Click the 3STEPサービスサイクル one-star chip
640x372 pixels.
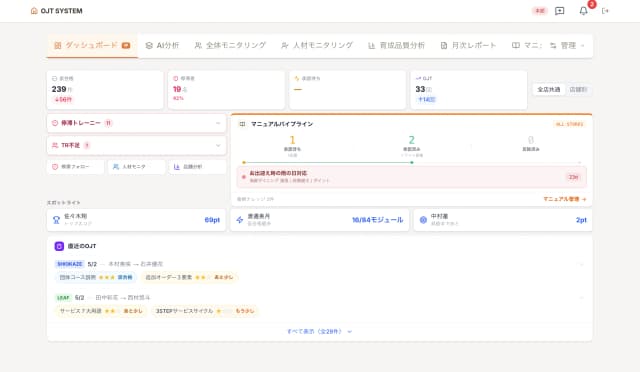(x=205, y=311)
